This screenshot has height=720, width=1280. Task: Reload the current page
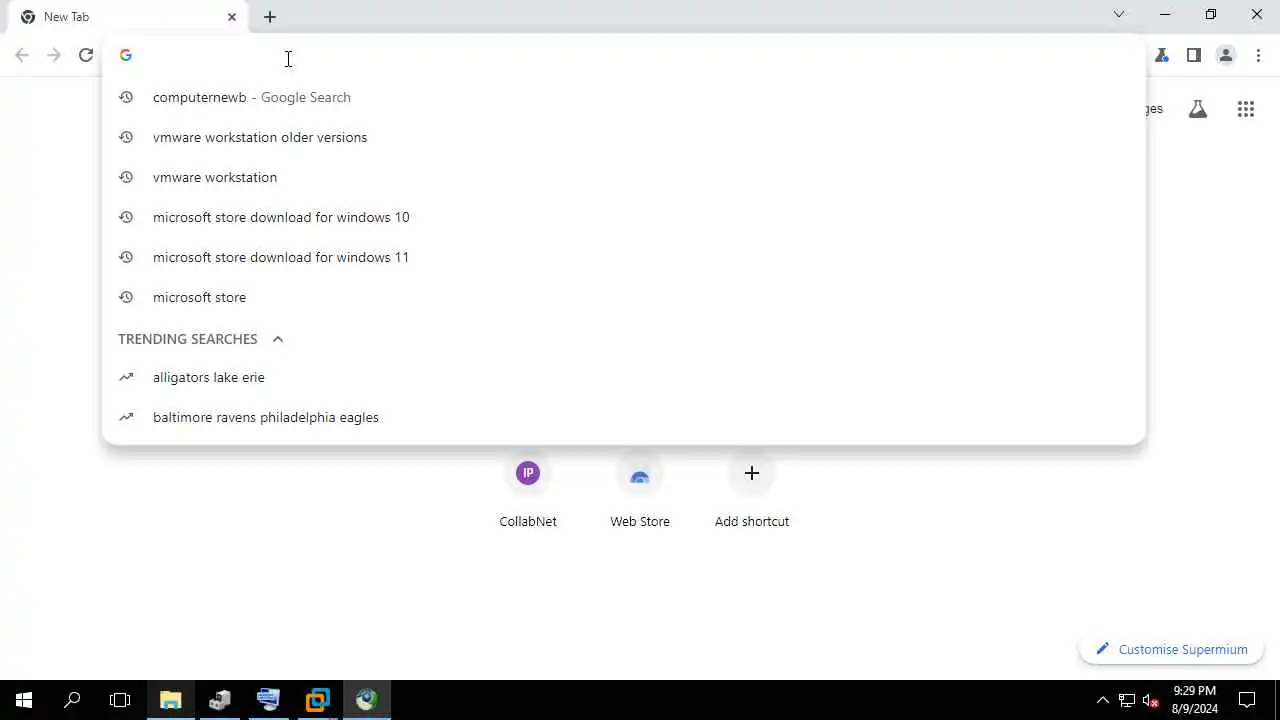tap(86, 55)
